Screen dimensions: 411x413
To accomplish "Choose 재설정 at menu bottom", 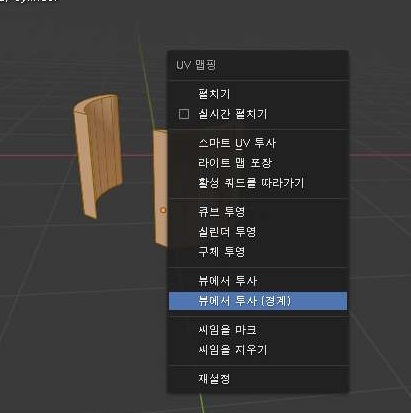I will pyautogui.click(x=258, y=379).
